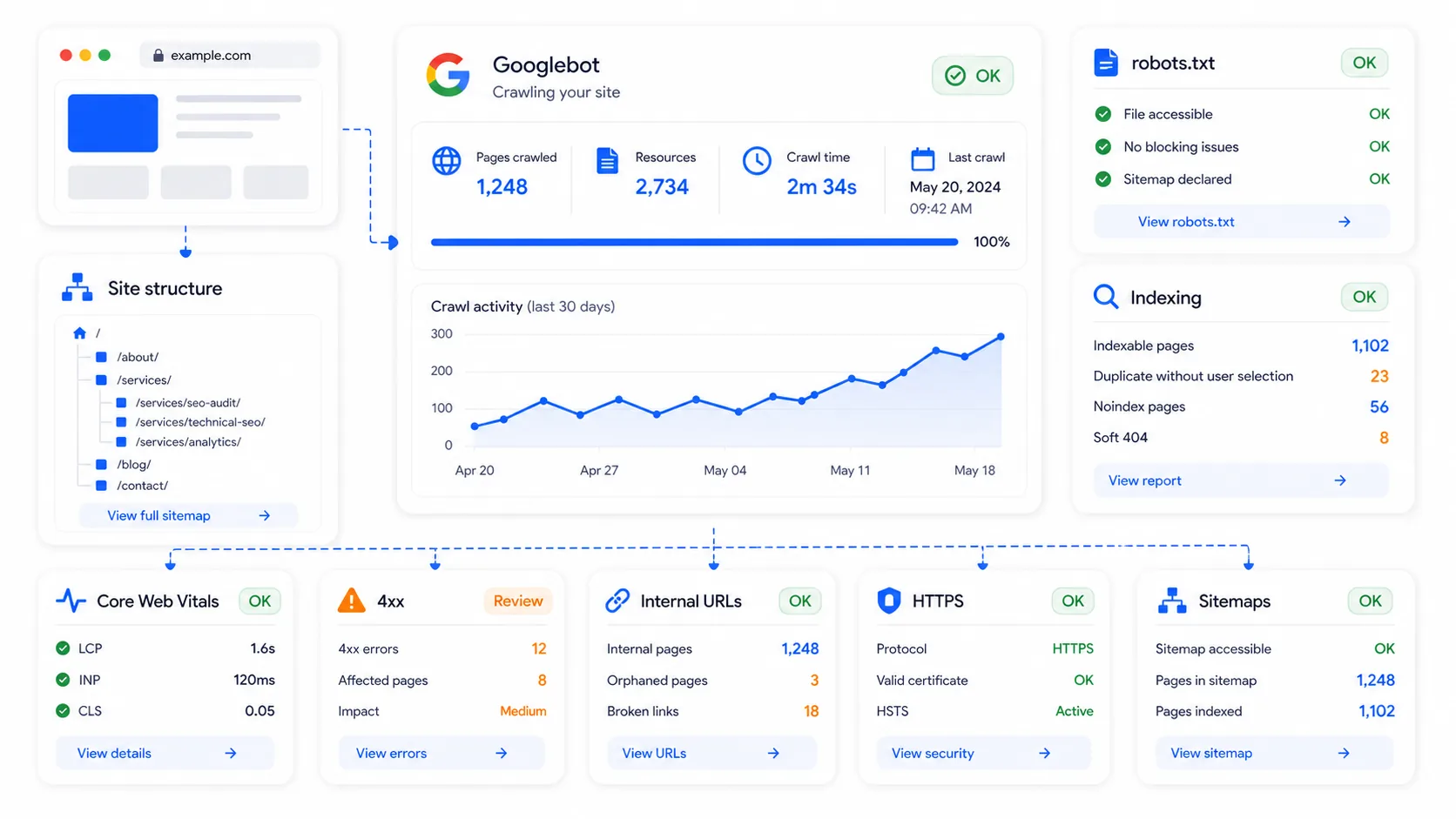Click the Pages crawled value 1,248

point(502,186)
